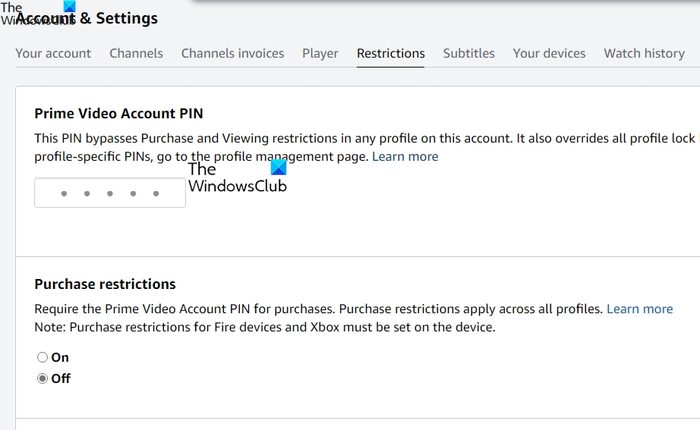
Task: Click TheWindowsClub logo icon at top-left
Action: (70, 6)
